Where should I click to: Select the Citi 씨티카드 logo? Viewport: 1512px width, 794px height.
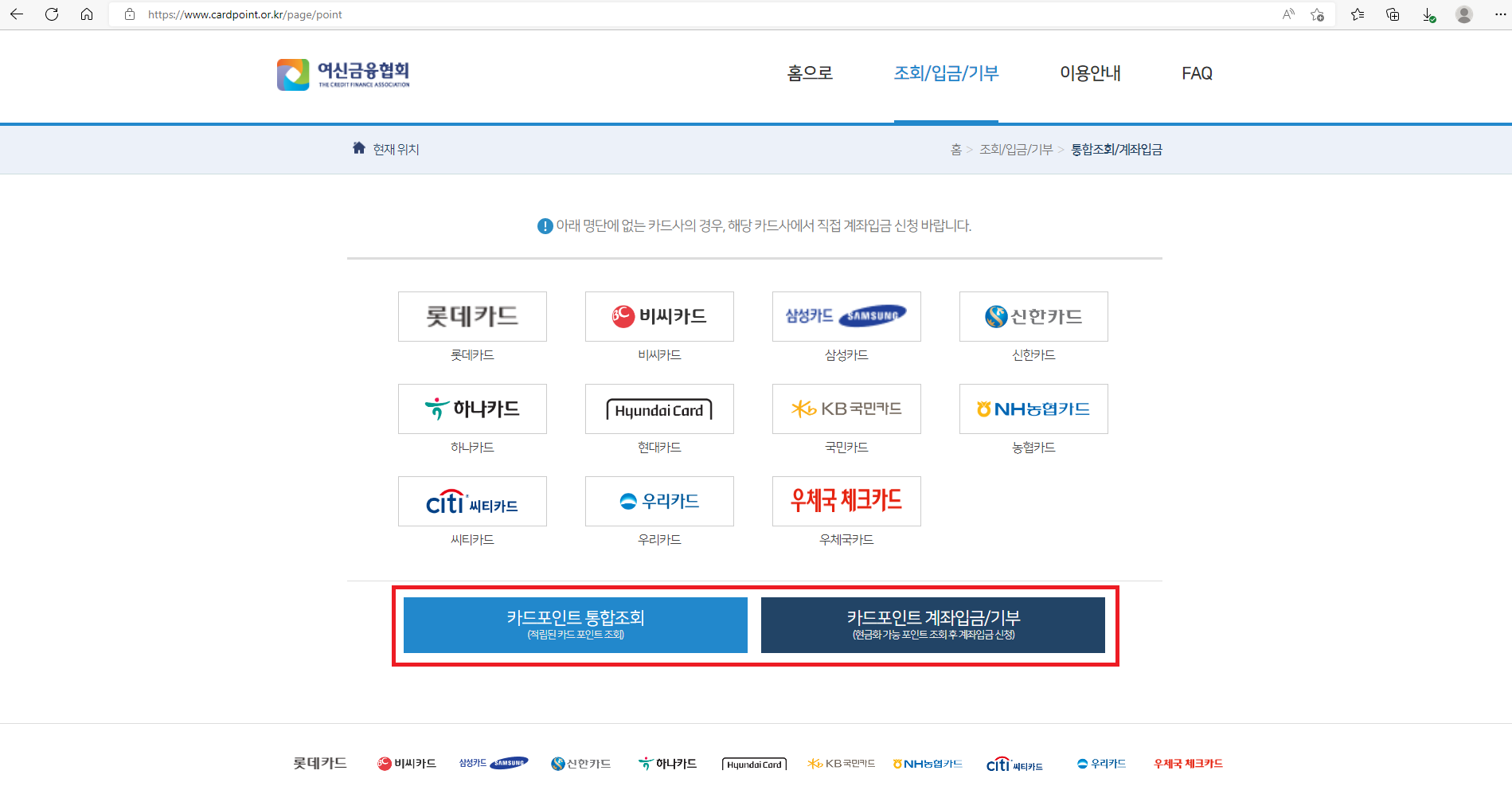[x=471, y=501]
